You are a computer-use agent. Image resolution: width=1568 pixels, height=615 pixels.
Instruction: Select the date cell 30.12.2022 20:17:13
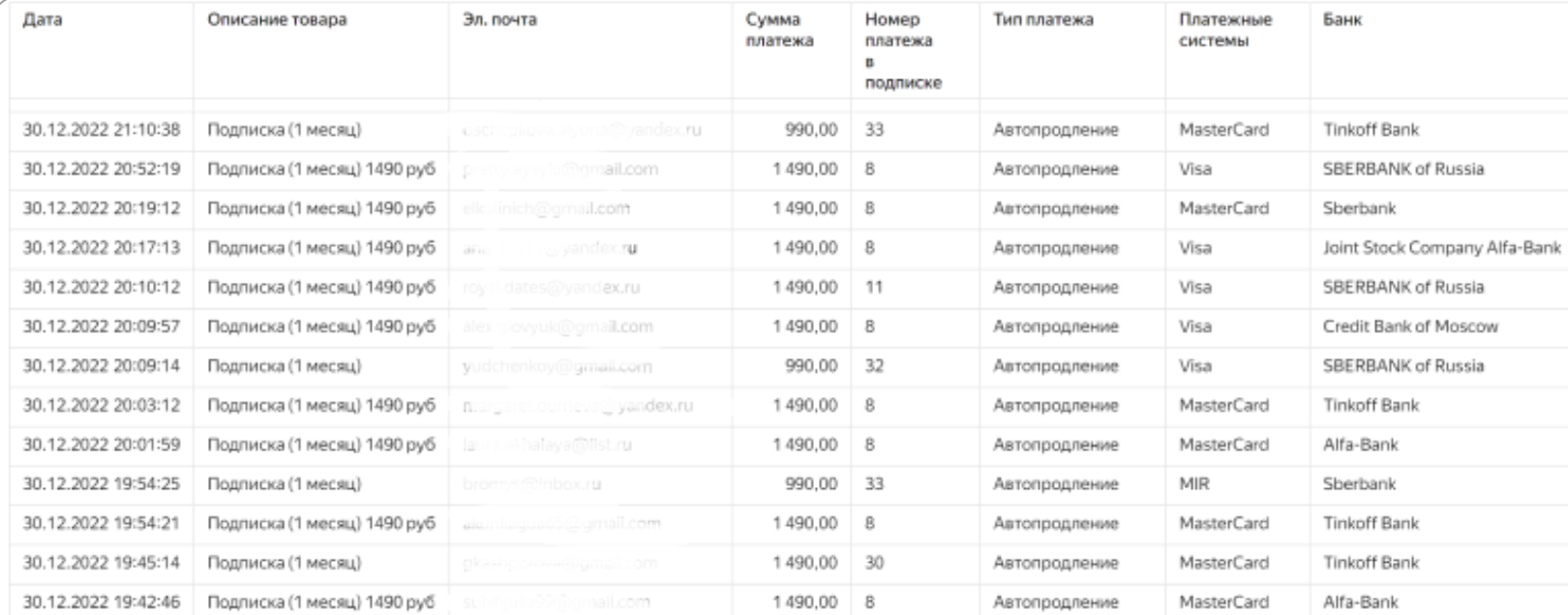pos(102,248)
